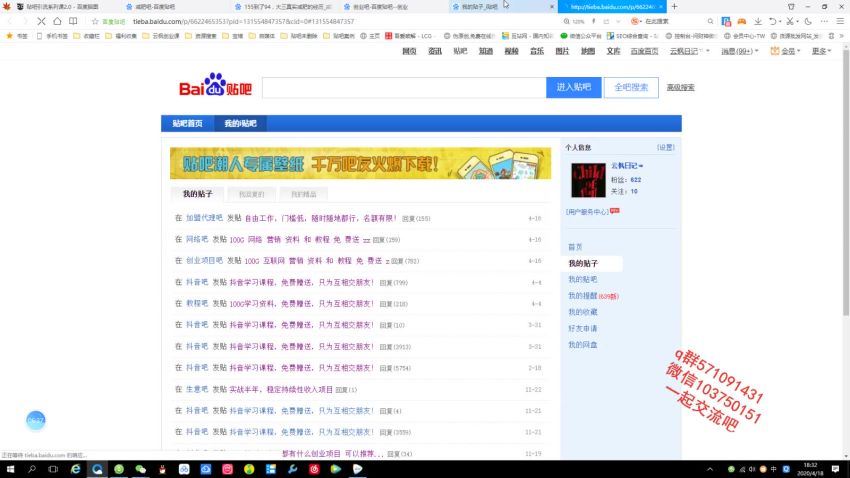Click the address bar search magnifier icon
The height and width of the screenshot is (478, 850).
coord(710,21)
